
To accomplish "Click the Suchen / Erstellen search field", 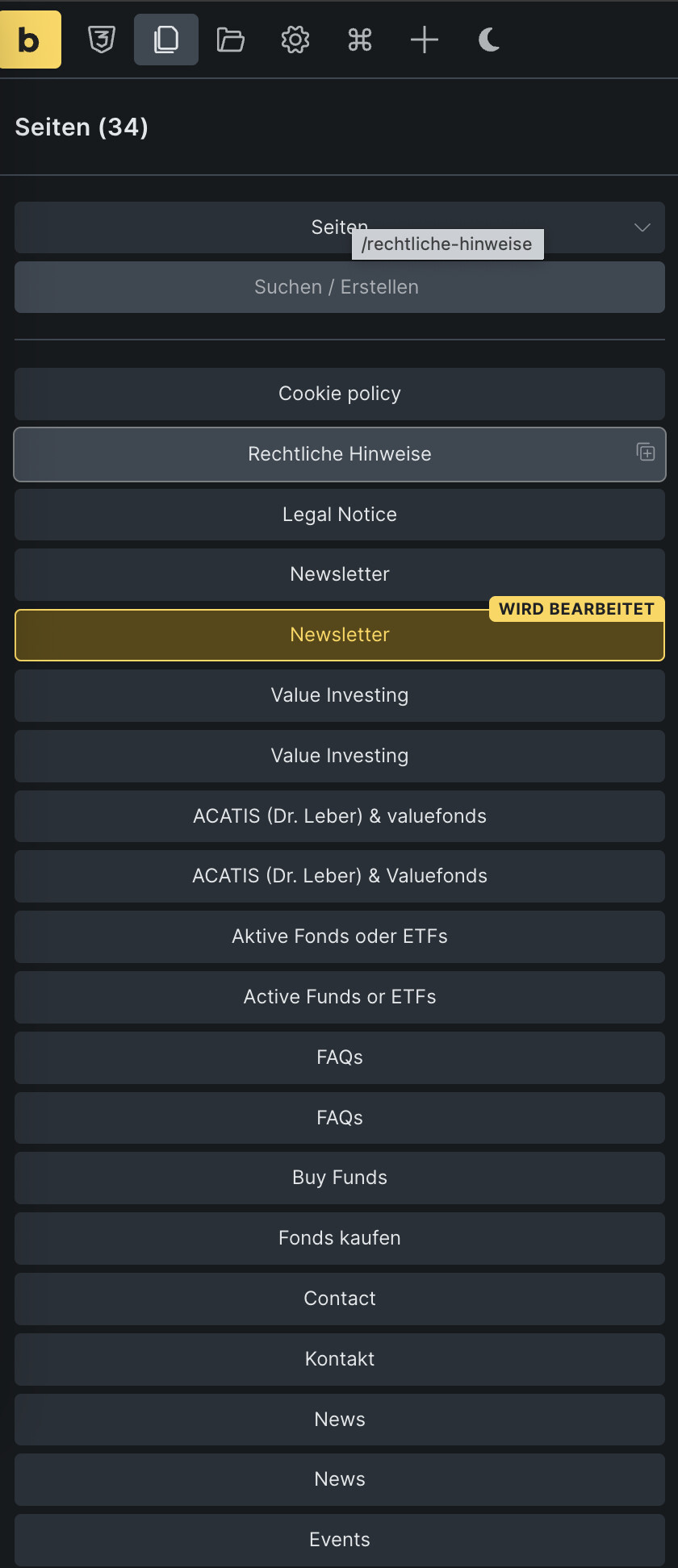I will (339, 287).
